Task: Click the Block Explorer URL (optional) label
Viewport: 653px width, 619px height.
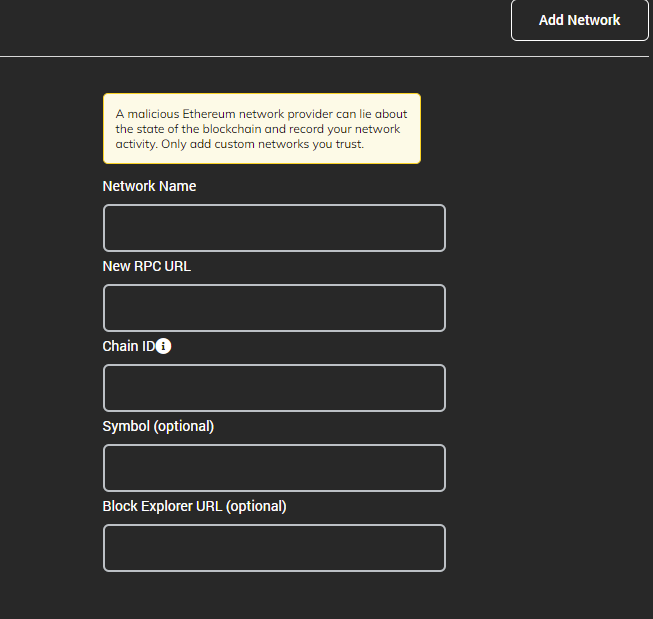Action: point(194,506)
